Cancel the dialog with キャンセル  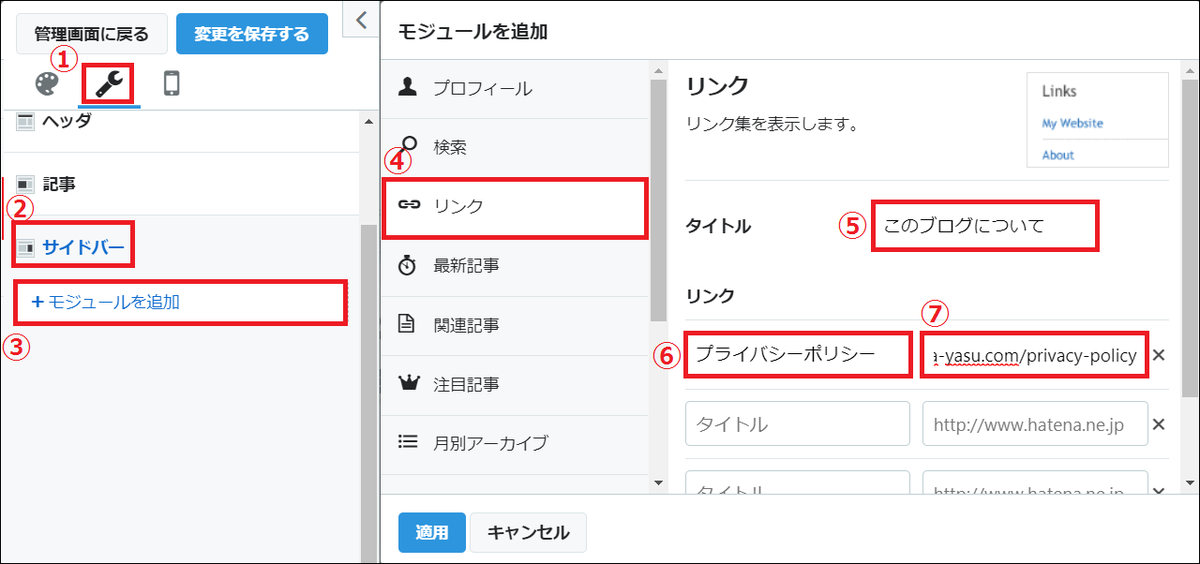tap(528, 532)
